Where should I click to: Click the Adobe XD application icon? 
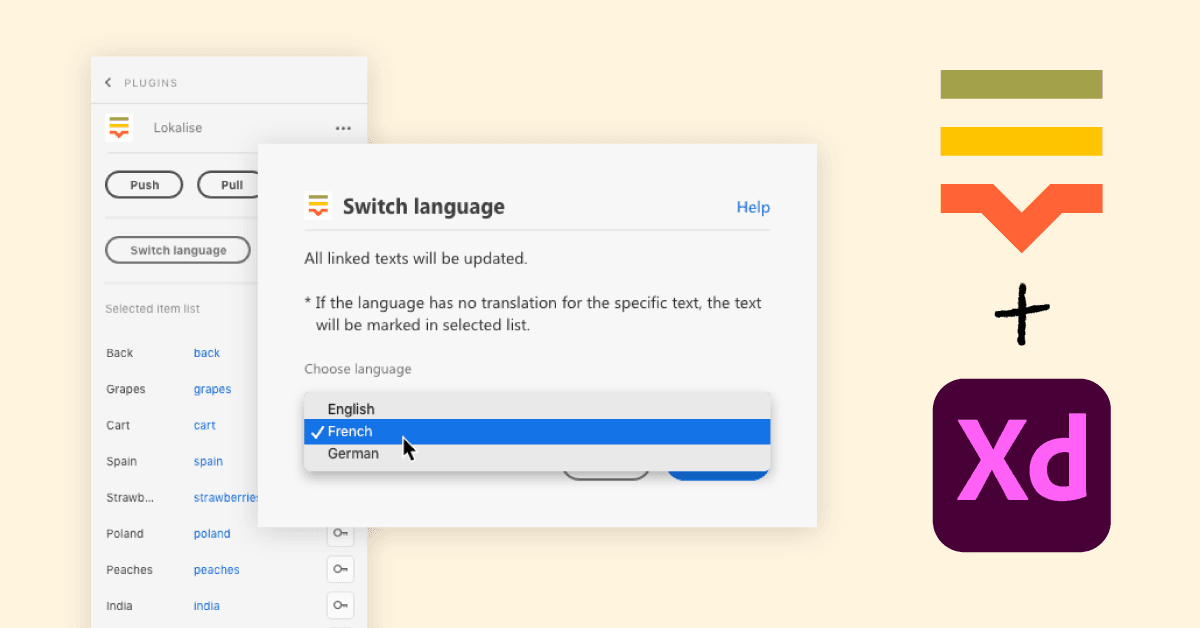pos(1021,465)
